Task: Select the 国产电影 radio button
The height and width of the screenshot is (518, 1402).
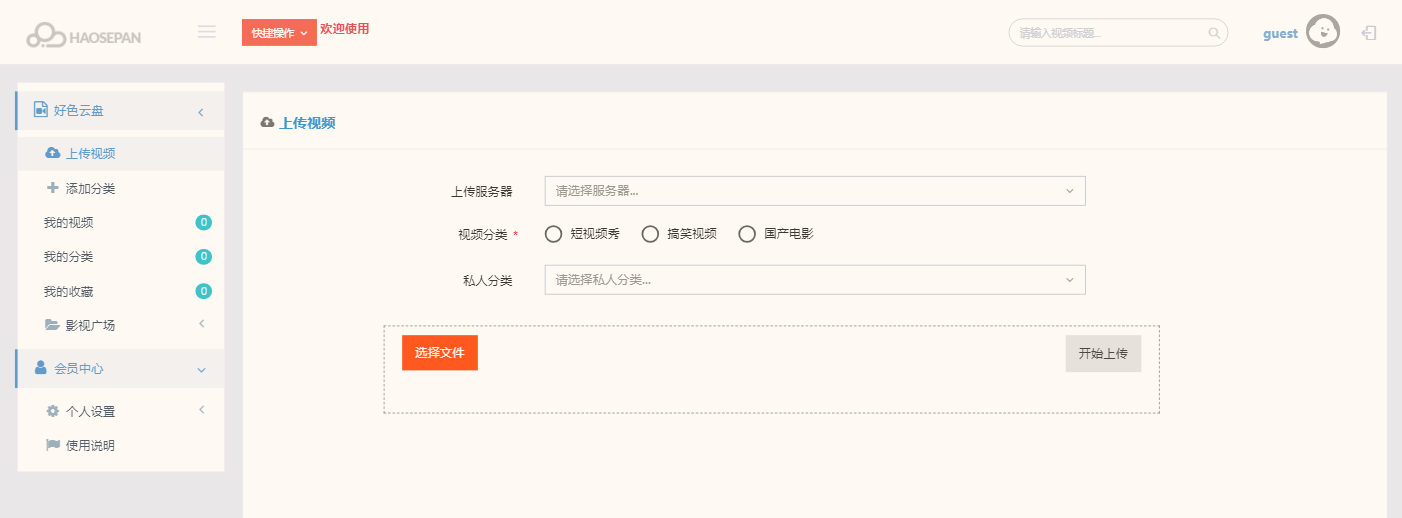Action: tap(747, 234)
